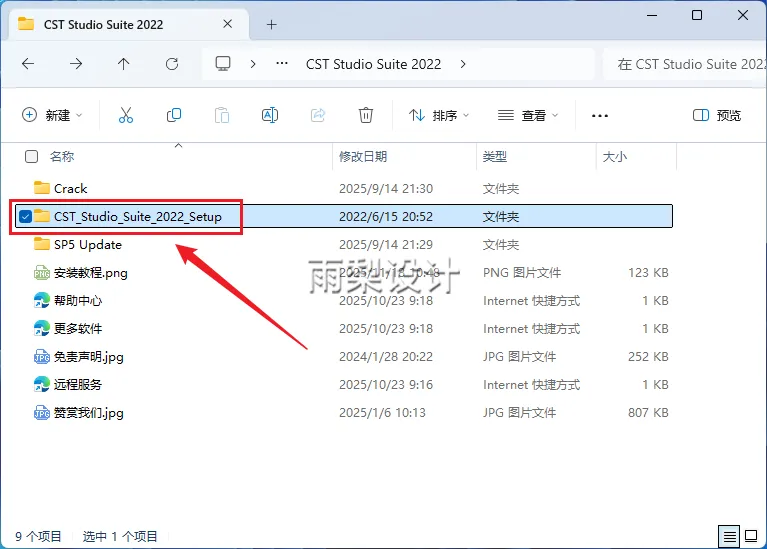Select the SP5 Update folder name
Viewport: 767px width, 549px height.
(x=88, y=245)
